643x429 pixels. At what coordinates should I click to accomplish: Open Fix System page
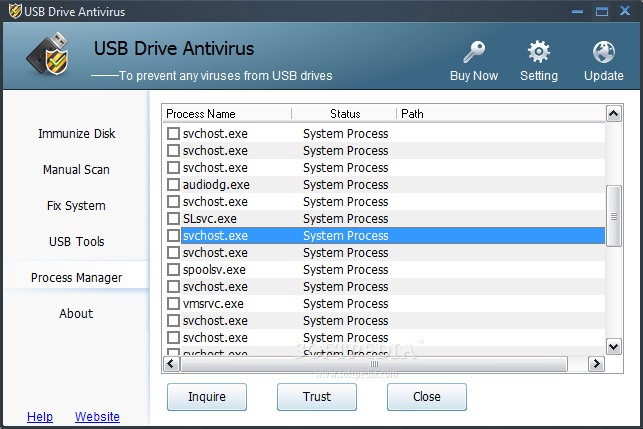pyautogui.click(x=76, y=205)
